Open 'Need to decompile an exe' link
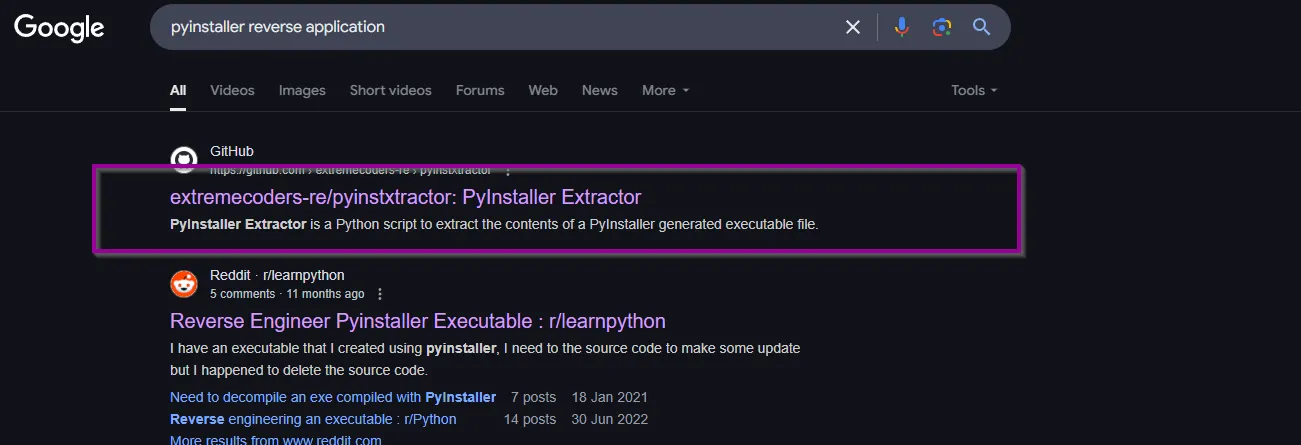1301x445 pixels. (333, 397)
